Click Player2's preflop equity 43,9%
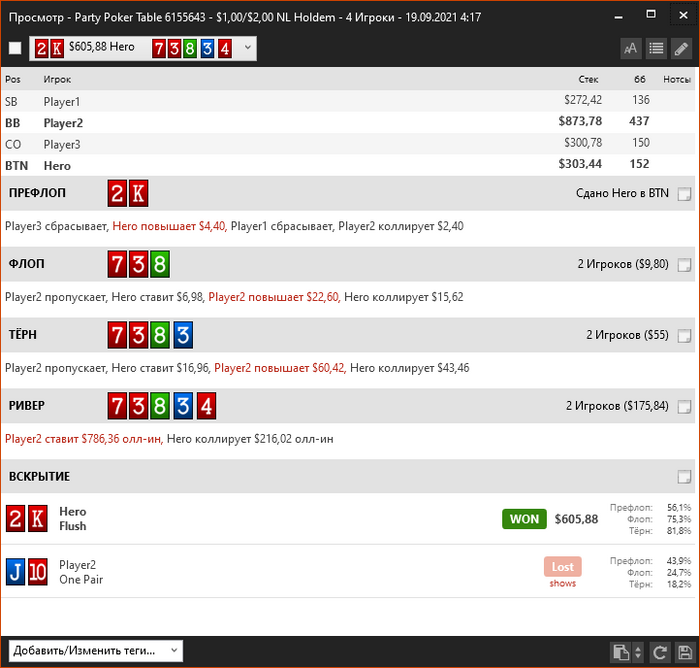Screen dimensions: 700x668 point(679,561)
